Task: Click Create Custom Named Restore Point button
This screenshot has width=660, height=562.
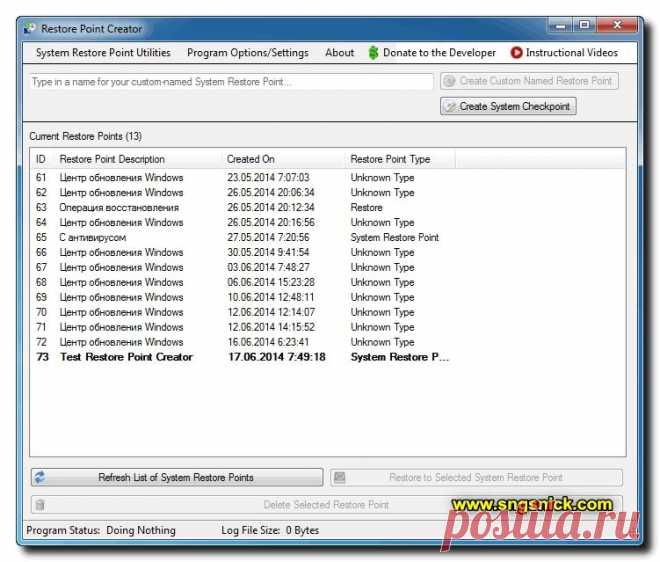Action: 529,81
